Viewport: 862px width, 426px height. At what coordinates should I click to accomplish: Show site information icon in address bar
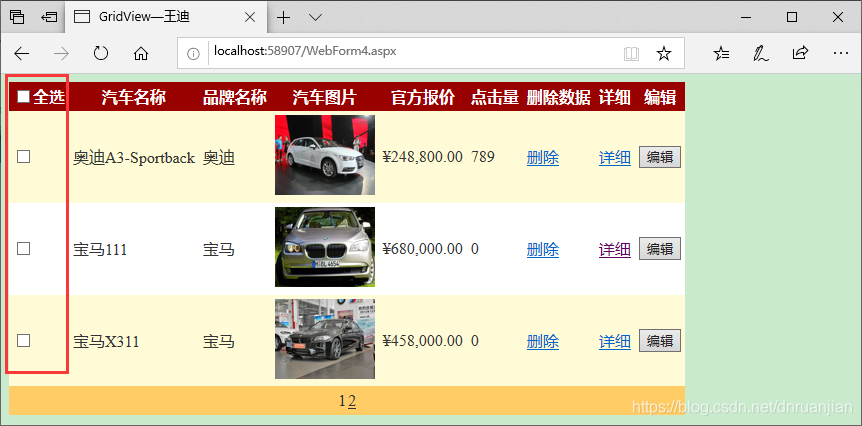pos(192,53)
